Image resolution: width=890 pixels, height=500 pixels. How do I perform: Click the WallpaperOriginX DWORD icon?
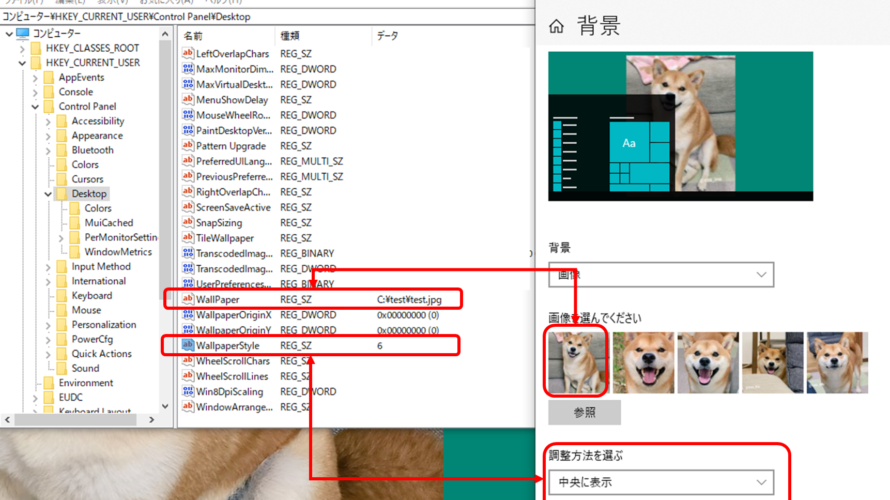(188, 314)
